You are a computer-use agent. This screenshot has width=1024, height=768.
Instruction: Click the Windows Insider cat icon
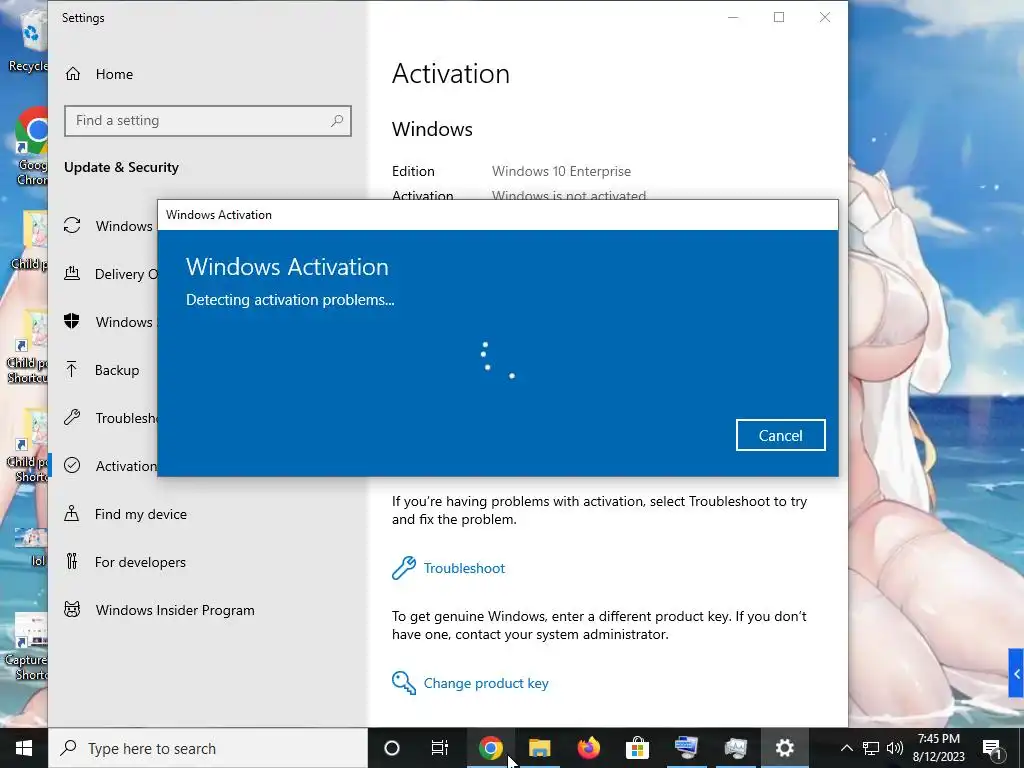72,610
